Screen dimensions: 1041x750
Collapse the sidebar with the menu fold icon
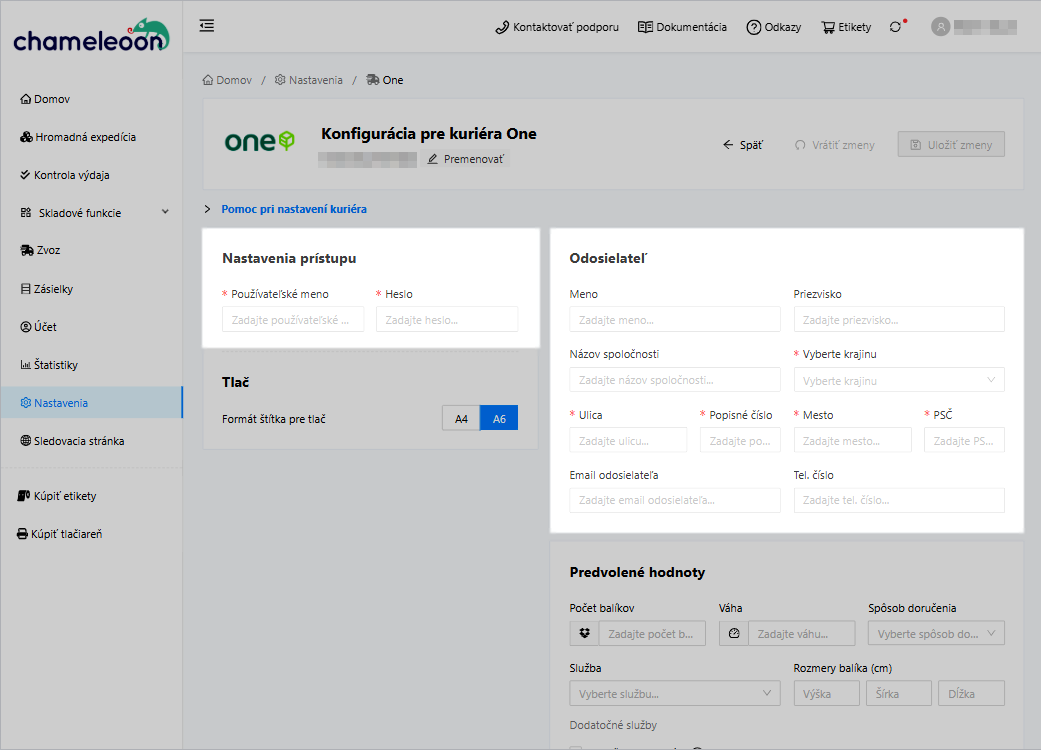(207, 26)
